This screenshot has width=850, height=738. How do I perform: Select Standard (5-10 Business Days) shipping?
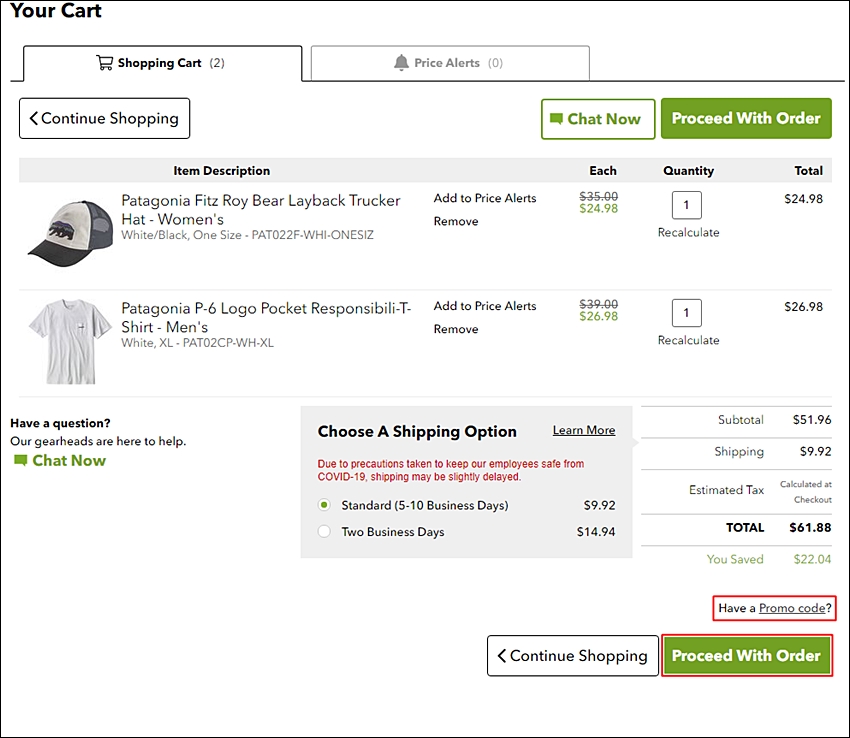[x=324, y=505]
